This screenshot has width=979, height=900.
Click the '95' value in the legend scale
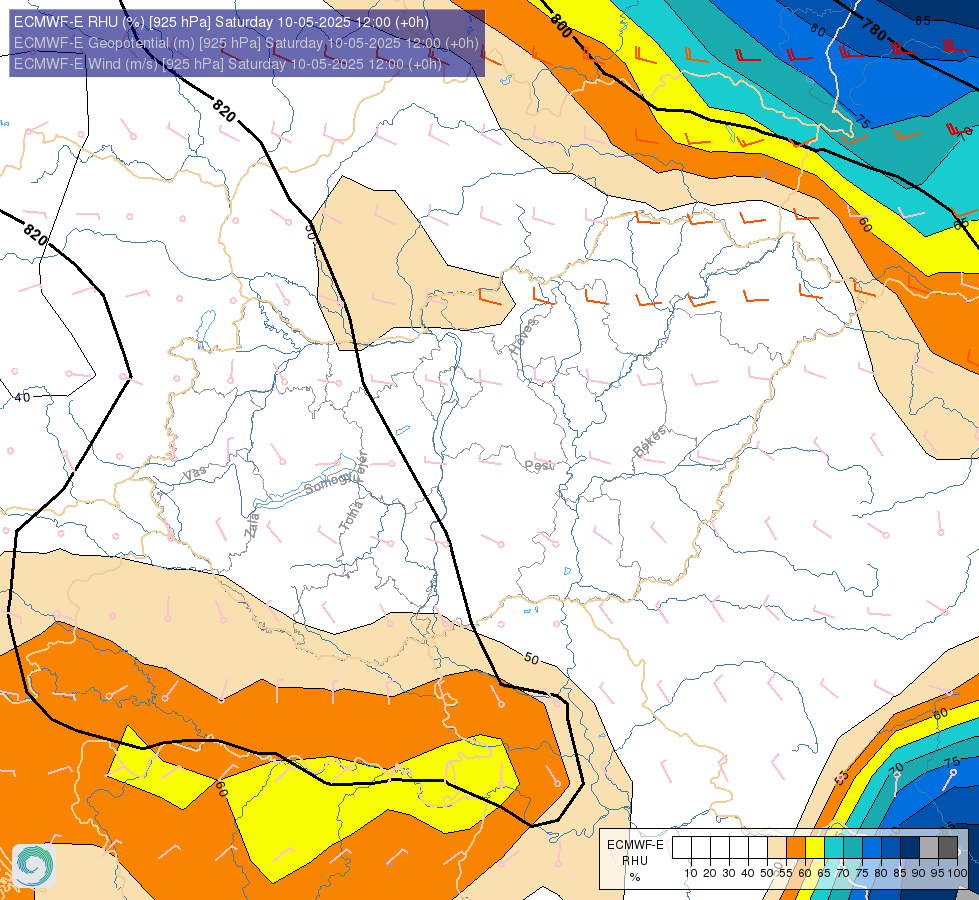[x=938, y=873]
